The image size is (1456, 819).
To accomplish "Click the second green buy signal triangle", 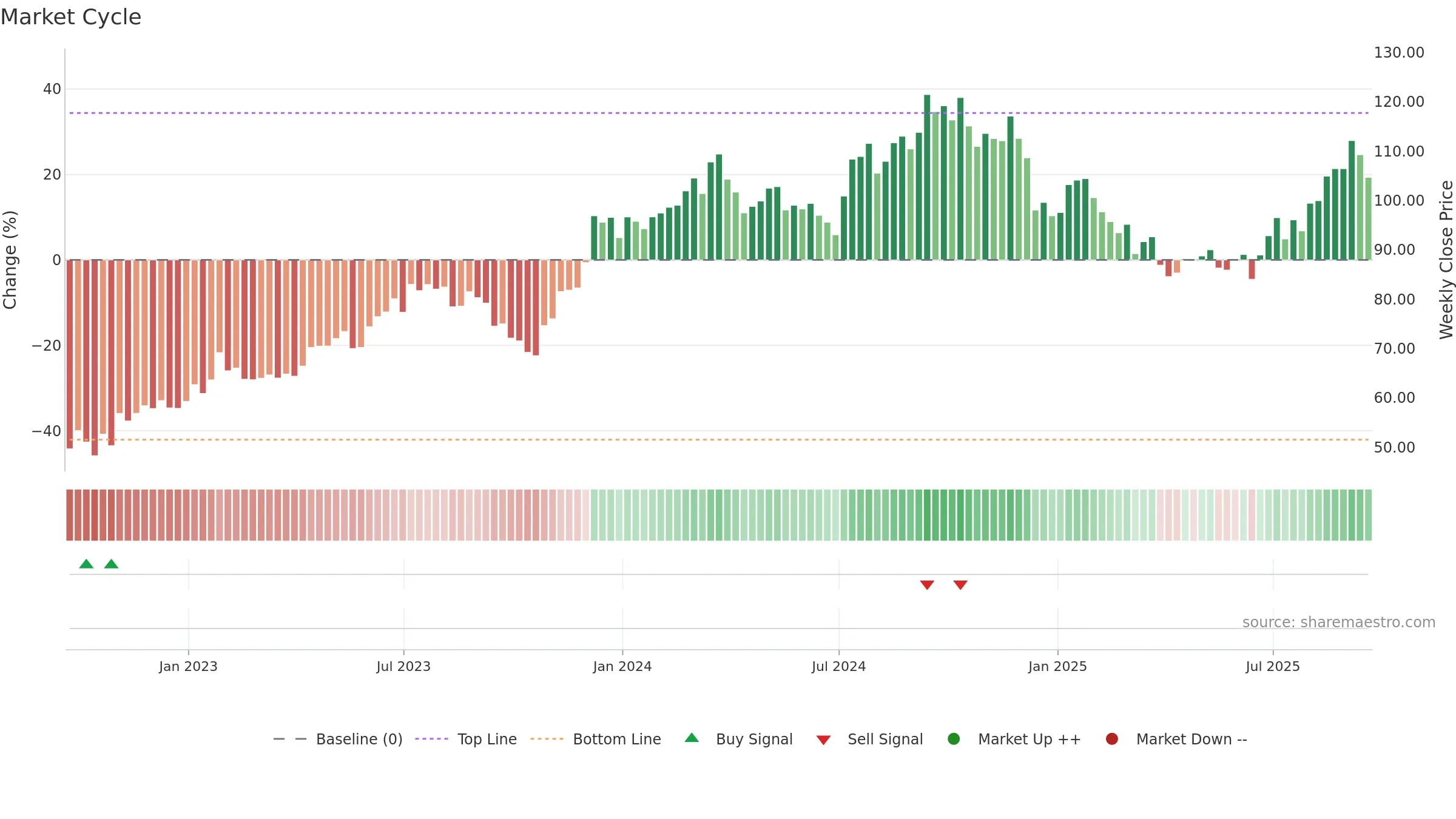I will (111, 564).
